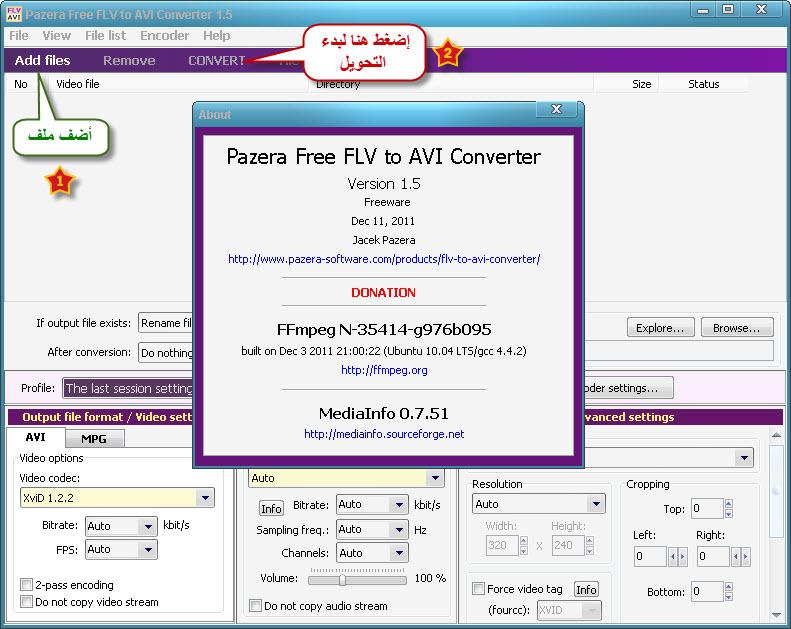Open the Video codec XviD dropdown
791x629 pixels.
pyautogui.click(x=117, y=498)
